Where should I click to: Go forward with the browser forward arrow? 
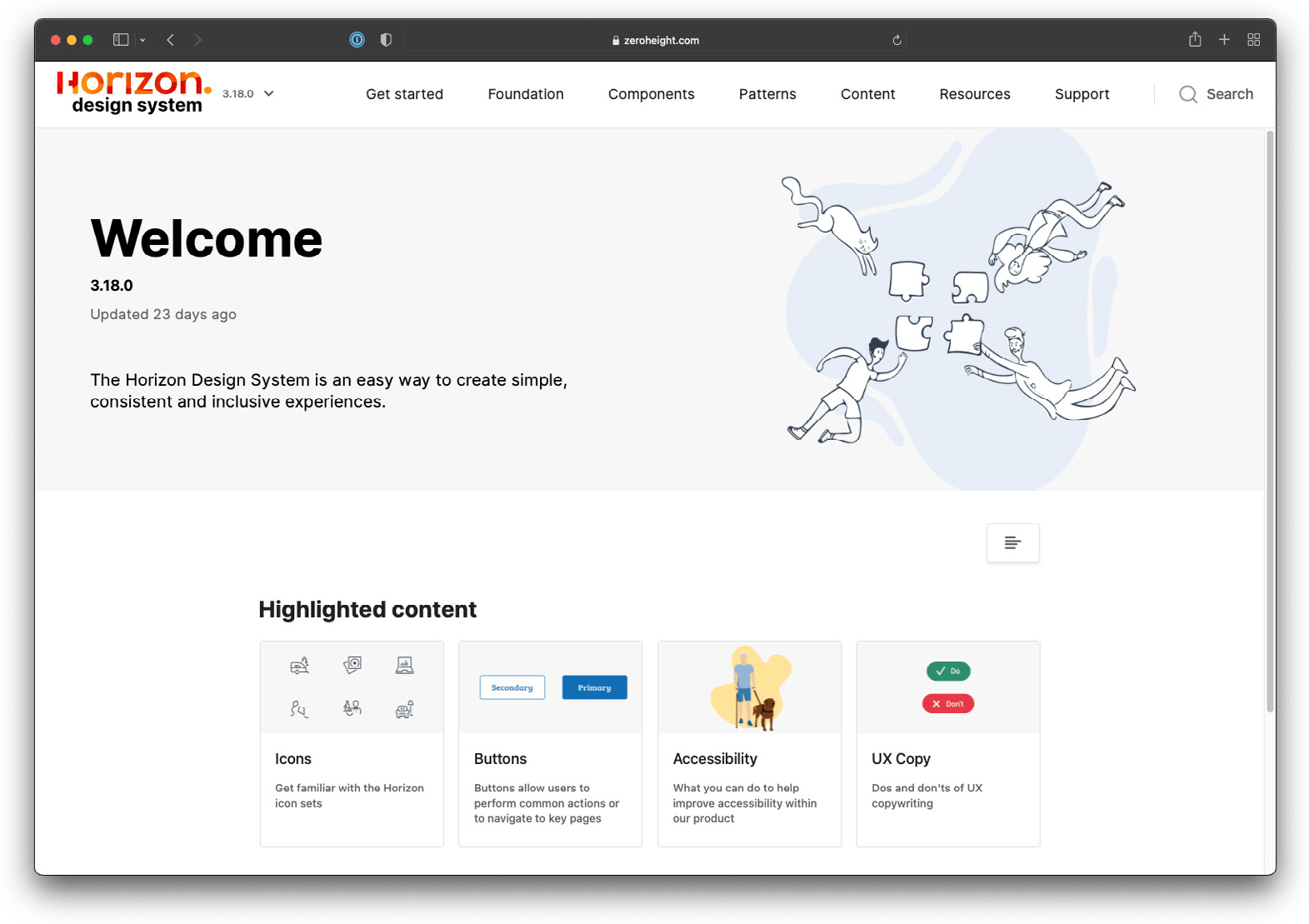(197, 40)
